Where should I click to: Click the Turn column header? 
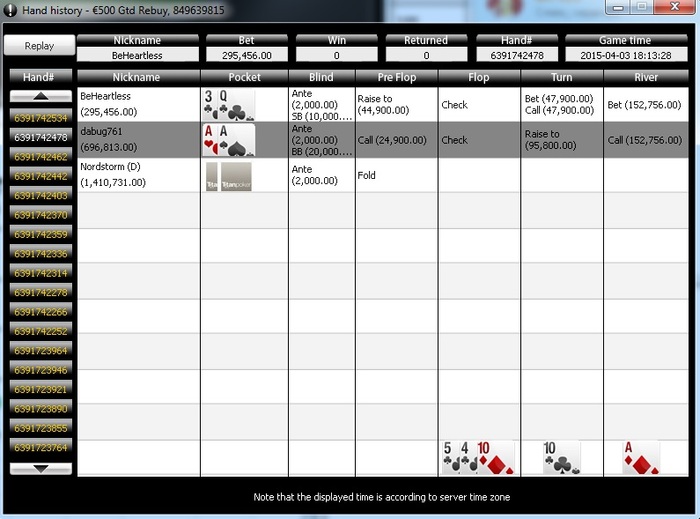click(562, 77)
